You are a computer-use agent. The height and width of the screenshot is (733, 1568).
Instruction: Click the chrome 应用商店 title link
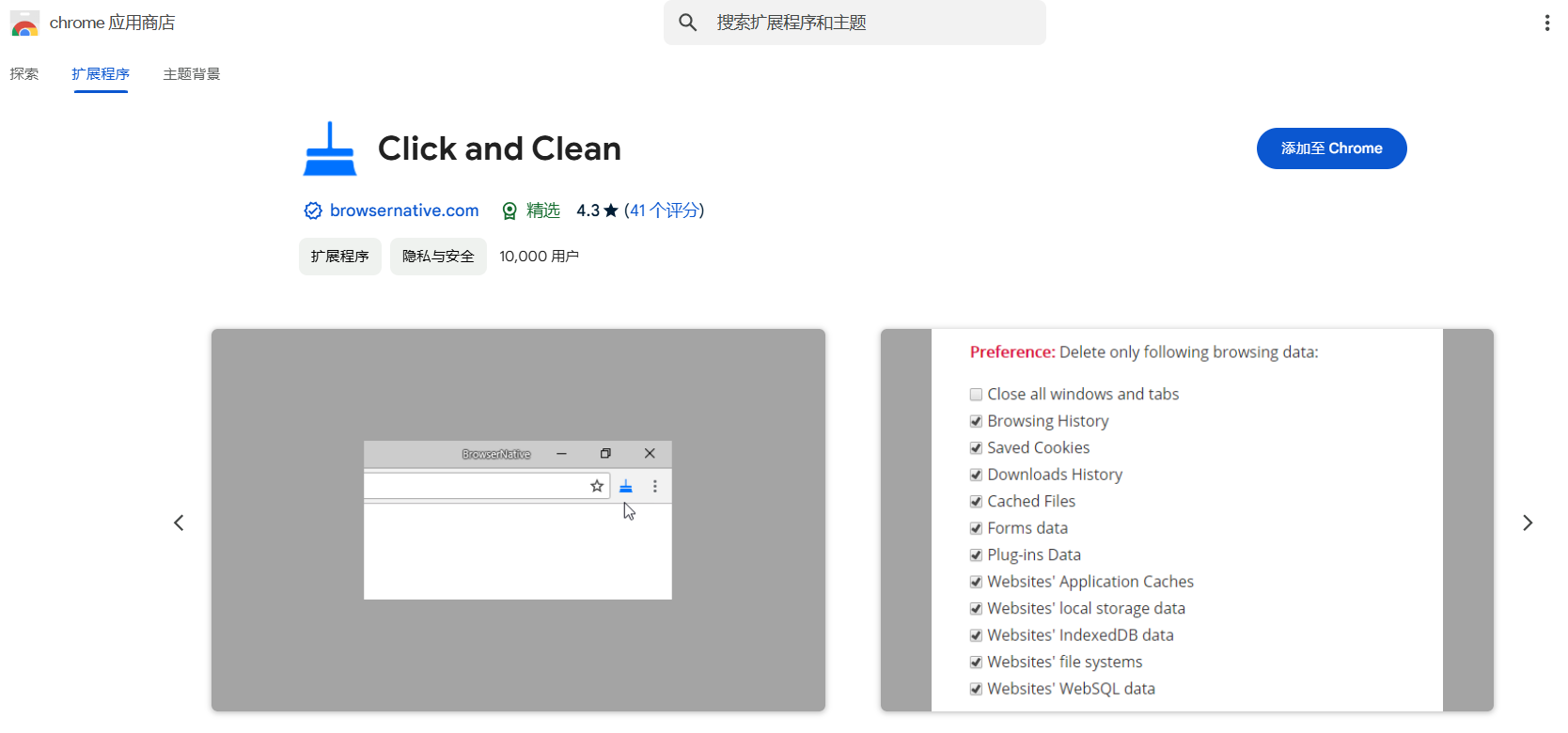pyautogui.click(x=112, y=23)
